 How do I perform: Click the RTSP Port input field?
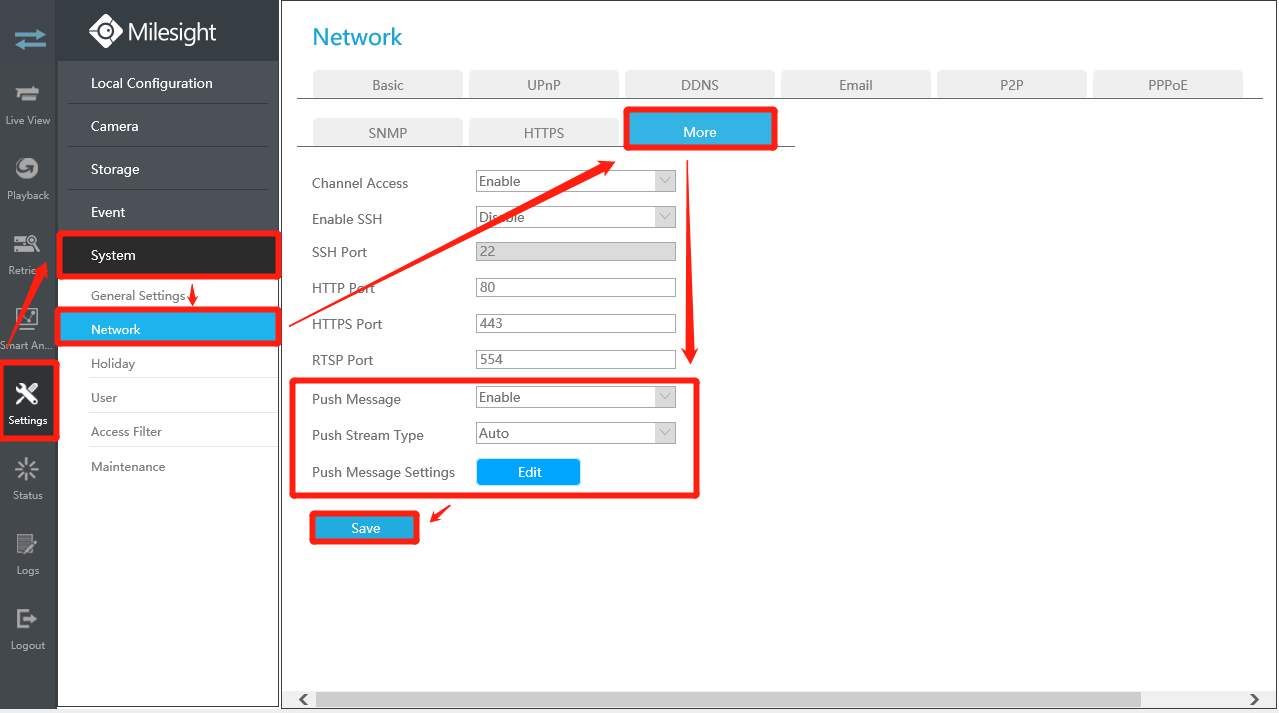pyautogui.click(x=576, y=359)
